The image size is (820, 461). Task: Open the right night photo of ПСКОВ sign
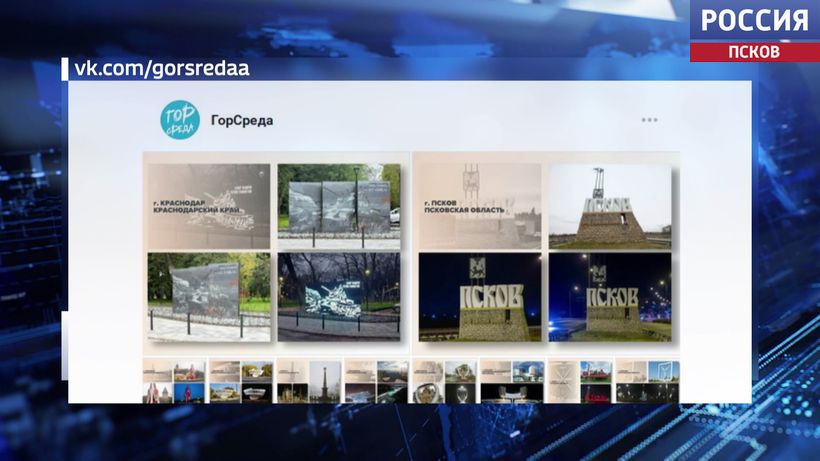[609, 296]
